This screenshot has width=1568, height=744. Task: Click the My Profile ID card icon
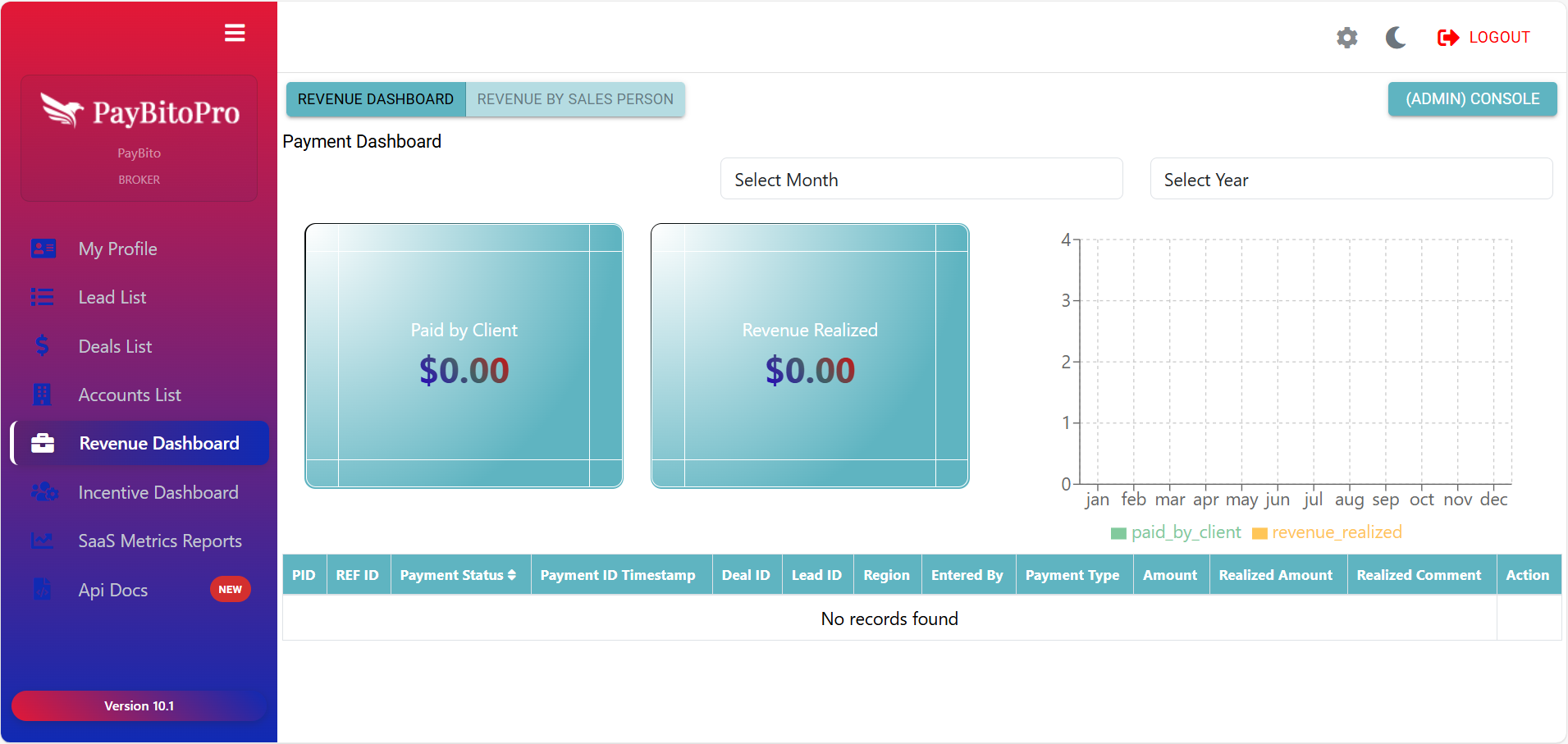[x=43, y=249]
